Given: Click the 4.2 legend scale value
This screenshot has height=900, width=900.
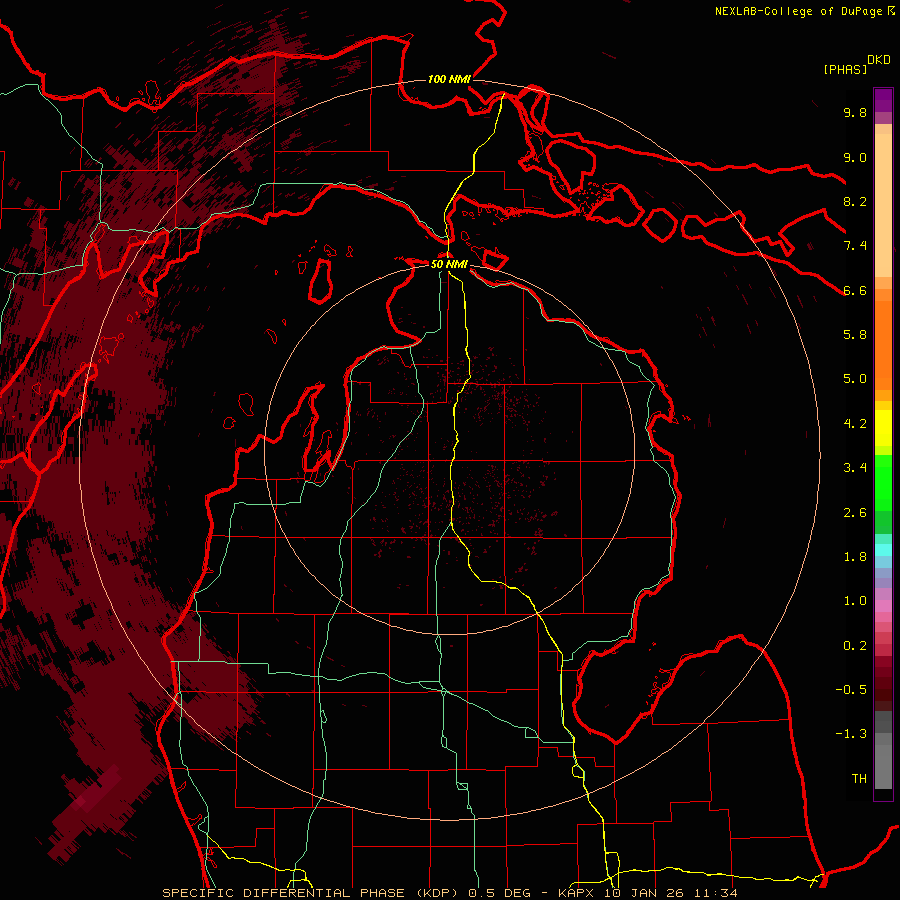Looking at the screenshot, I should [855, 424].
